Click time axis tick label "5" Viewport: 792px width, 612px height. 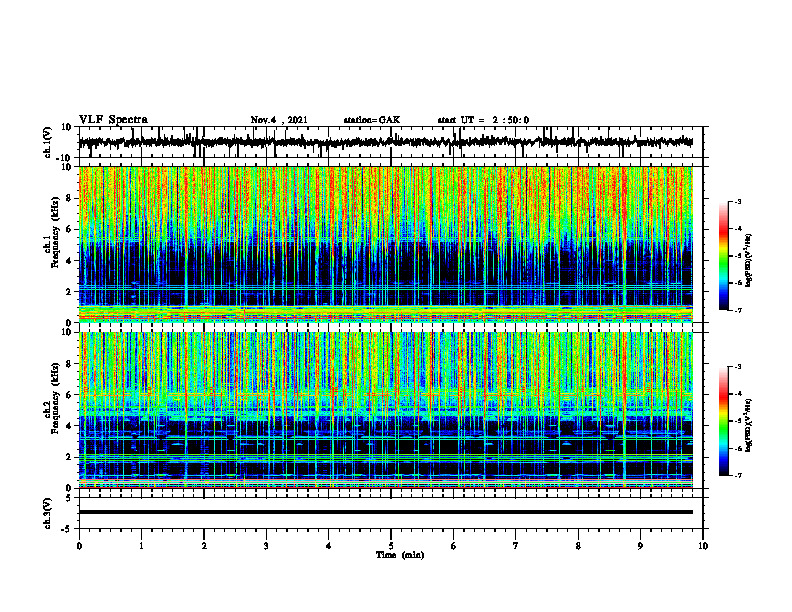(391, 546)
